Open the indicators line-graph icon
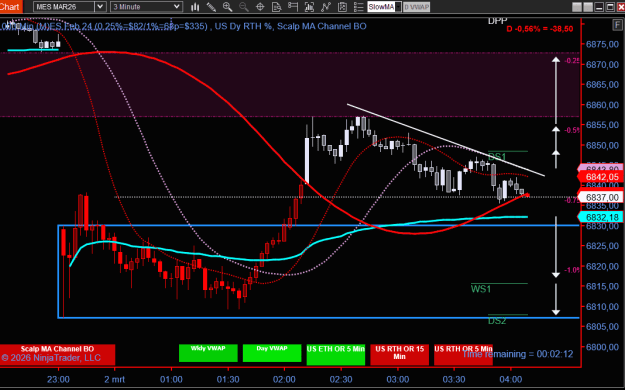This screenshot has width=625, height=390. point(326,7)
